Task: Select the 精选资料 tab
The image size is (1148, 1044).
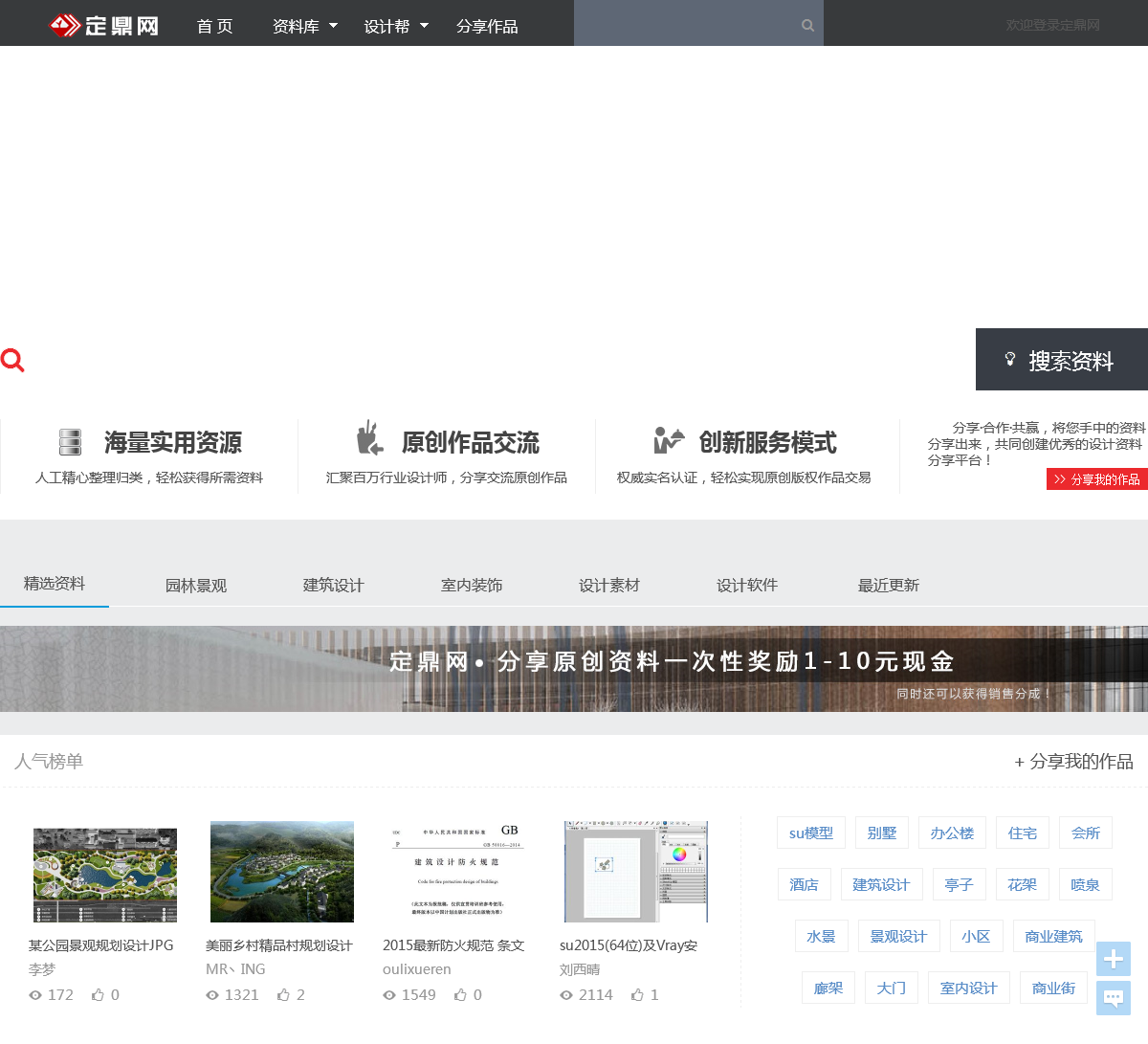Action: pos(55,584)
